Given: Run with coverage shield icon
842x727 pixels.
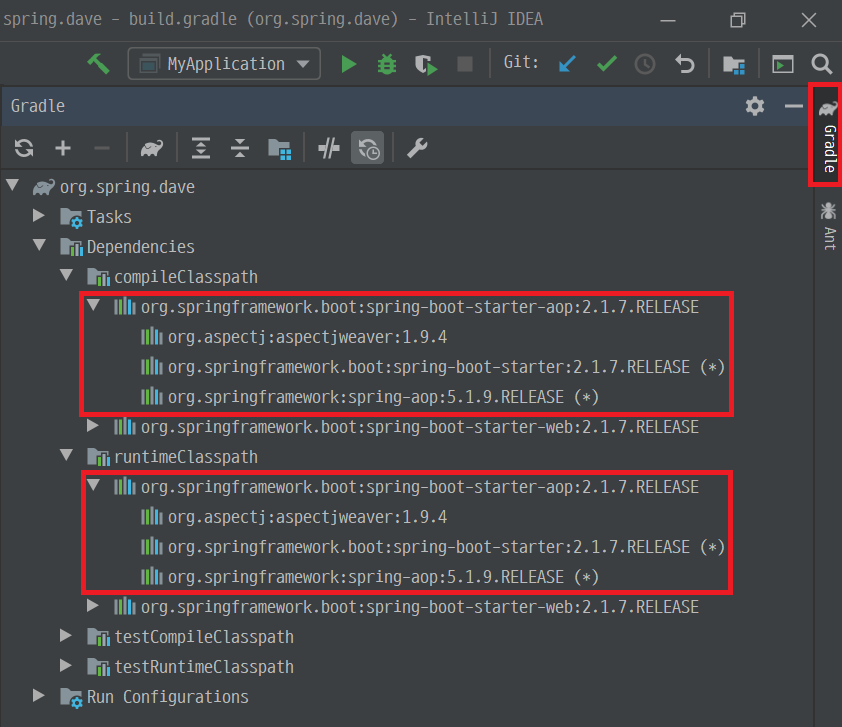Looking at the screenshot, I should point(426,64).
